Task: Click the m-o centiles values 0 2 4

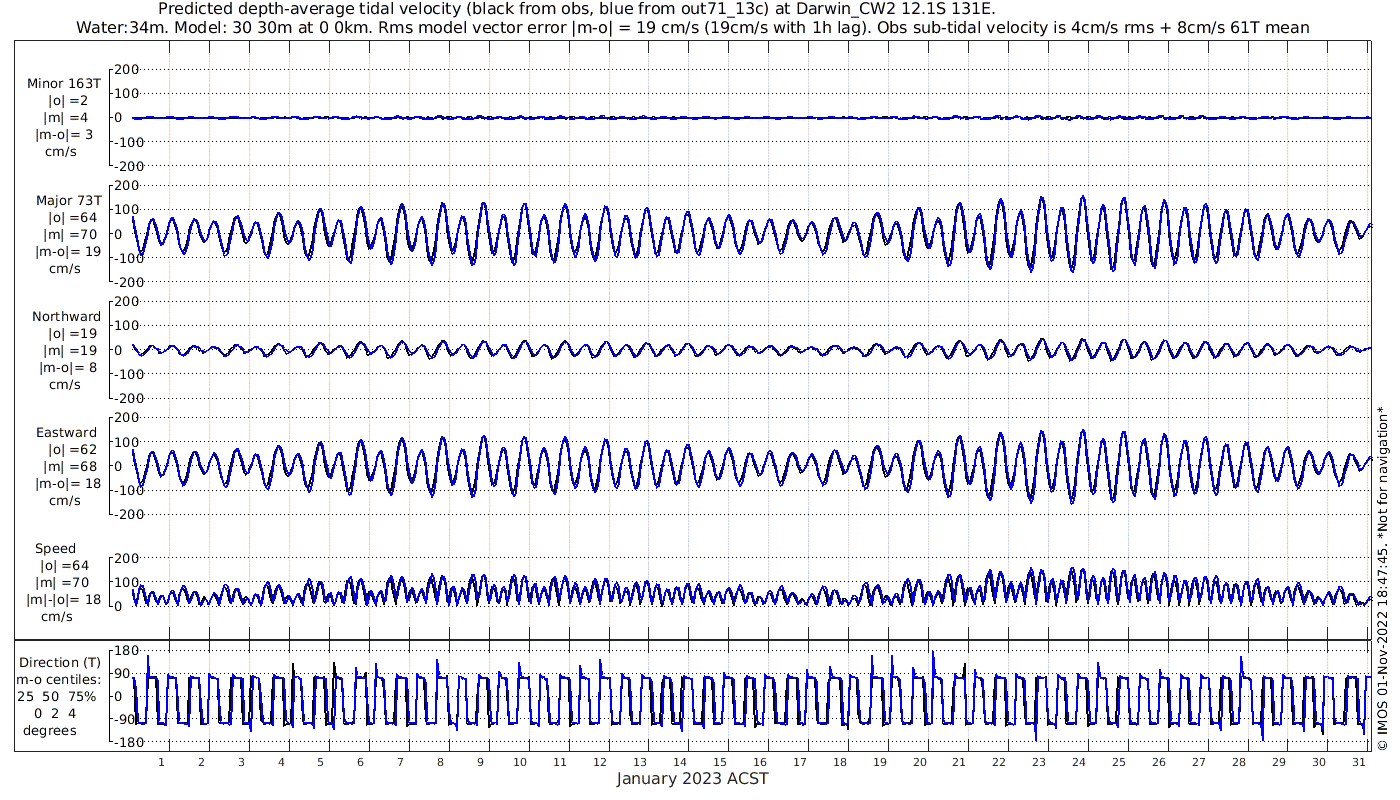Action: click(56, 713)
